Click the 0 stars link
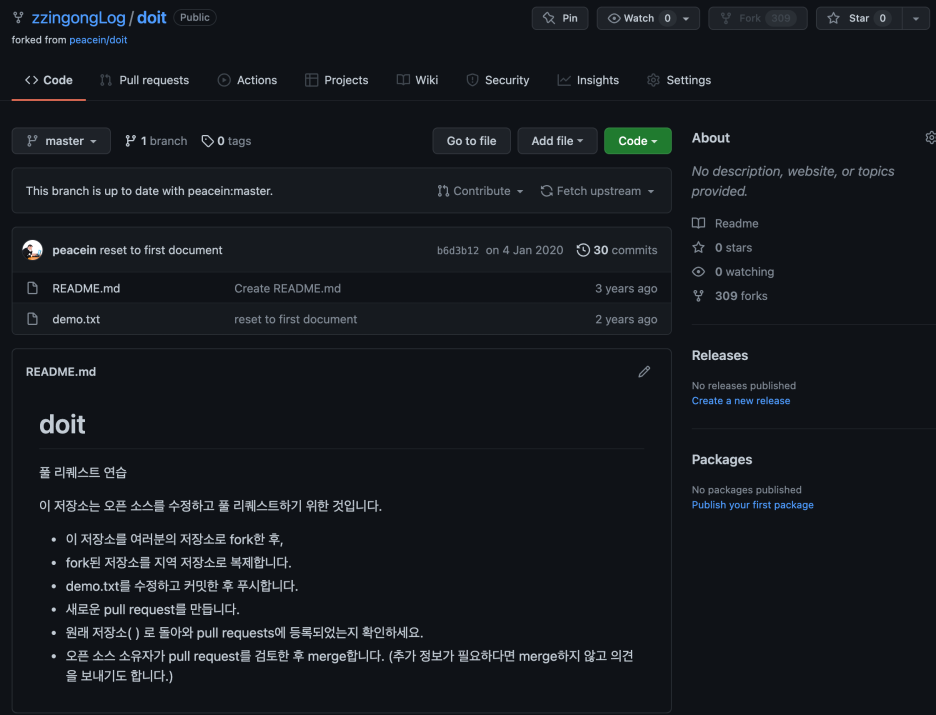This screenshot has width=936, height=715. click(x=733, y=248)
